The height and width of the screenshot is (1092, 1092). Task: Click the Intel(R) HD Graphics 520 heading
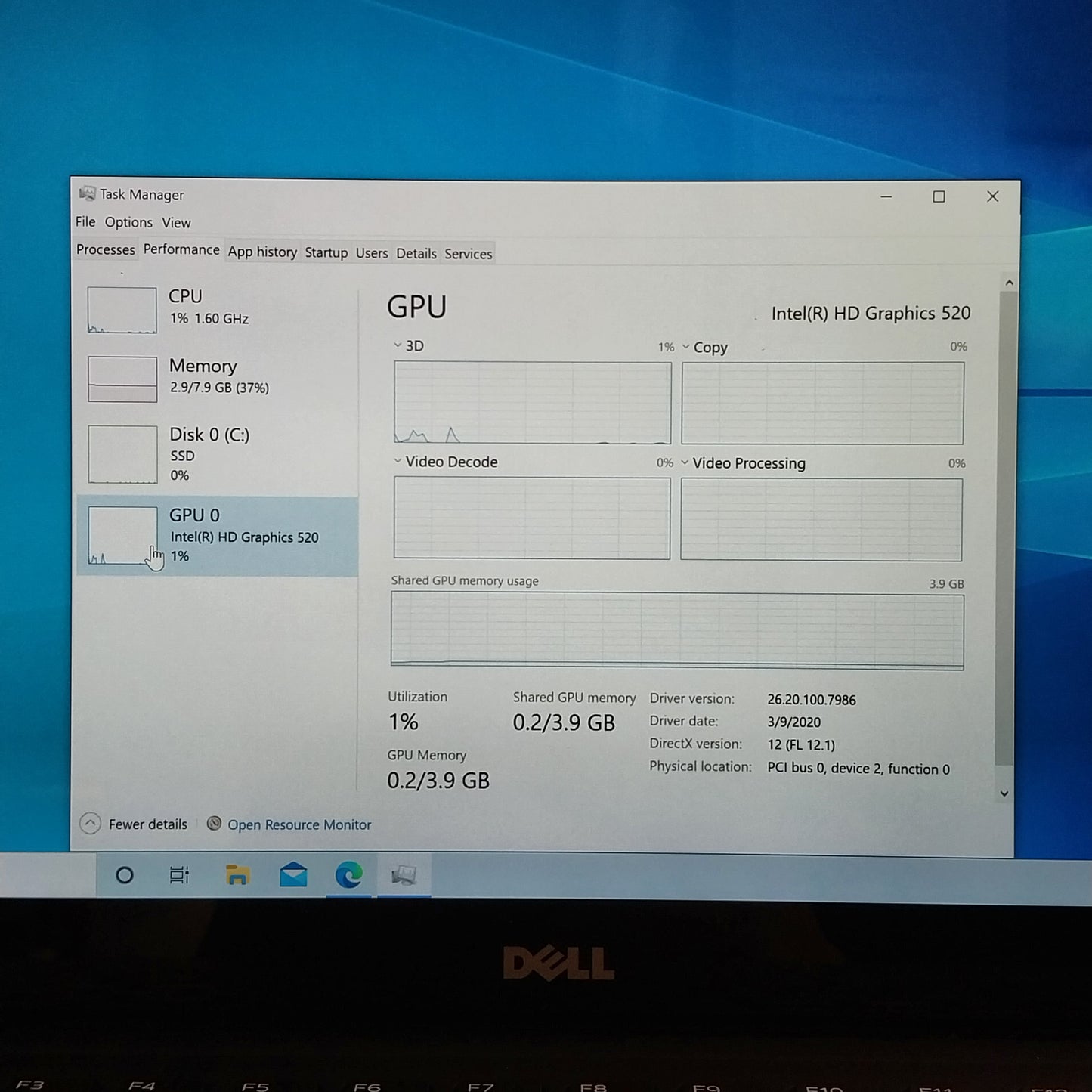pos(871,313)
